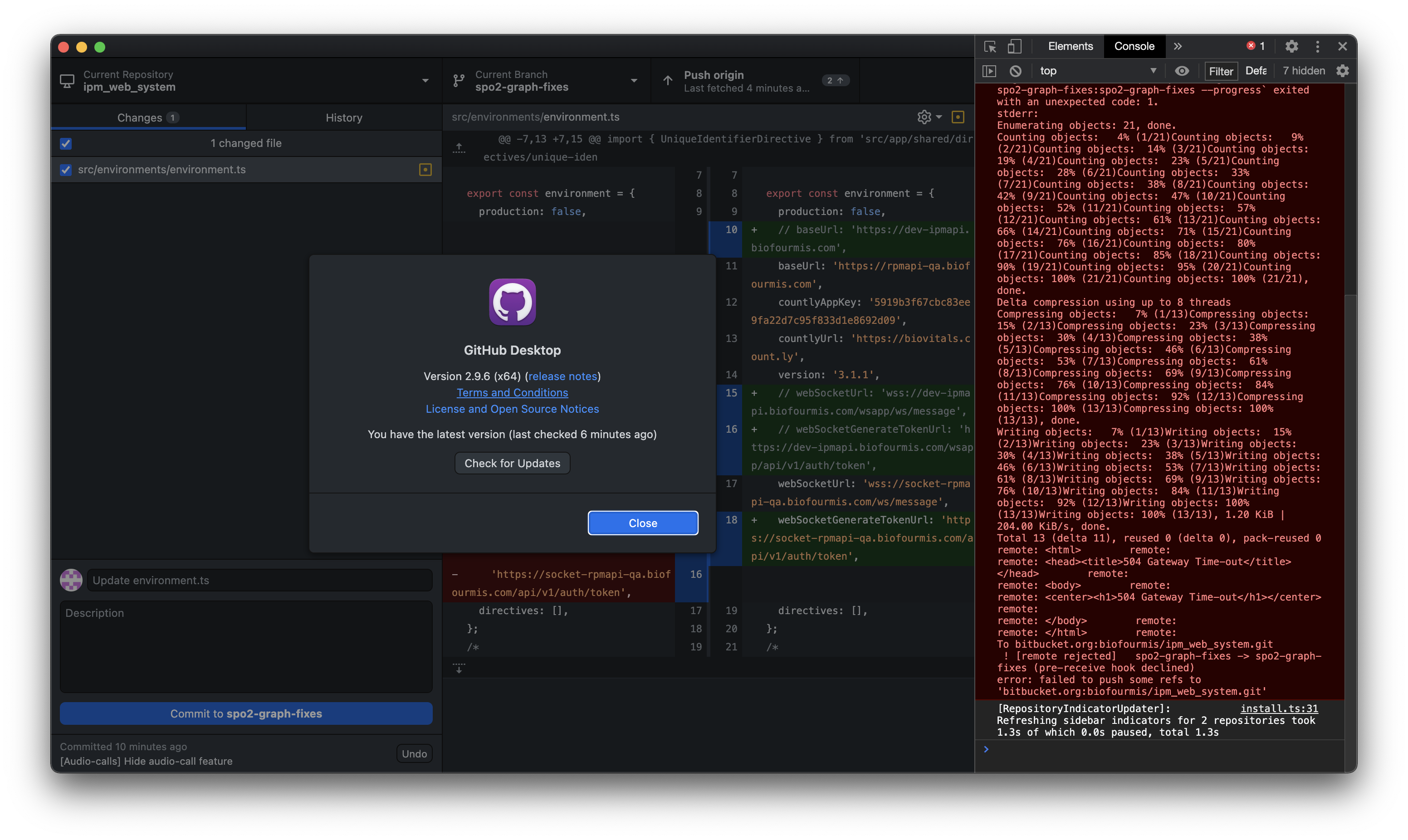This screenshot has width=1408, height=840.
Task: Click the macOS yellow minimize button
Action: tap(82, 47)
